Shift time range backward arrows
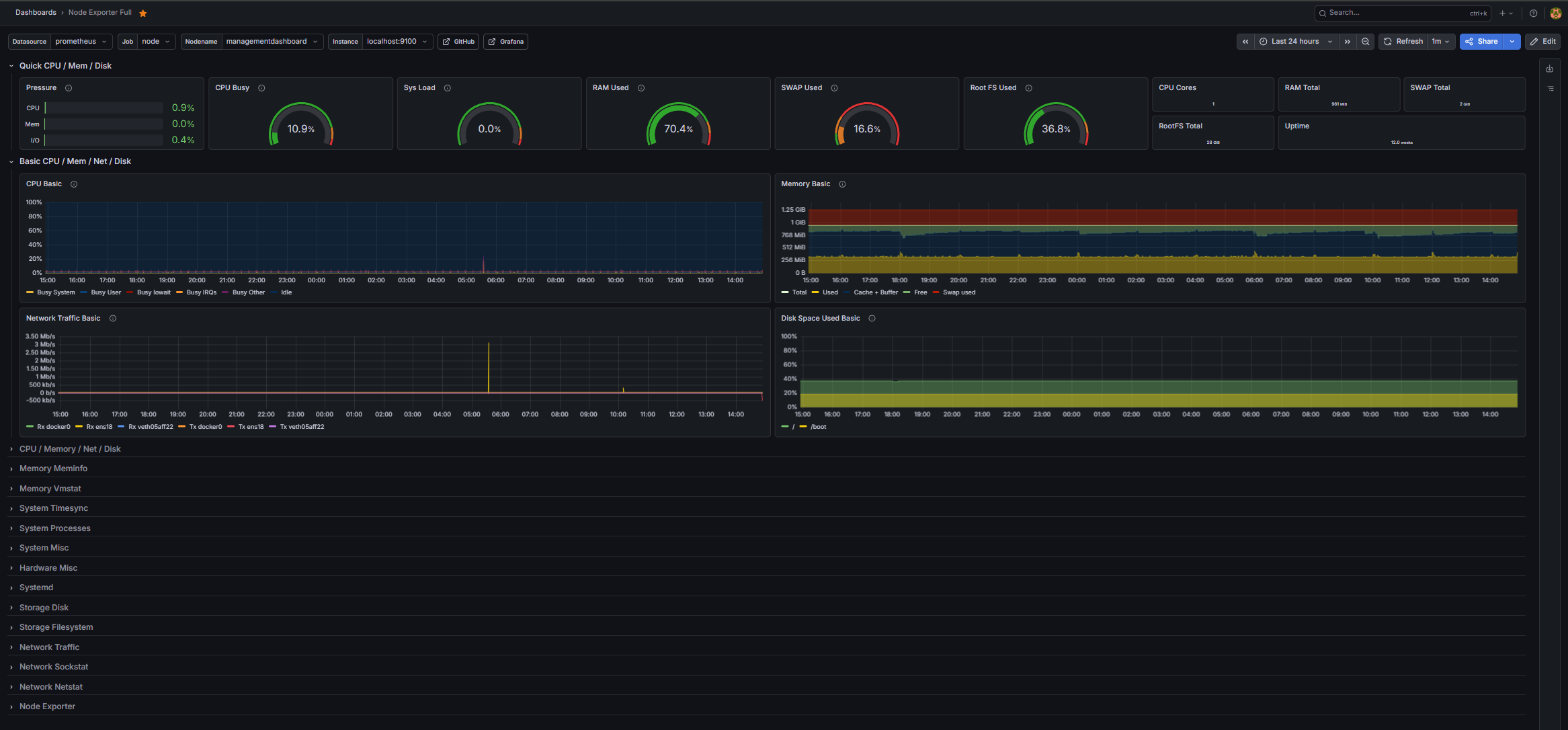The width and height of the screenshot is (1568, 730). click(x=1245, y=42)
